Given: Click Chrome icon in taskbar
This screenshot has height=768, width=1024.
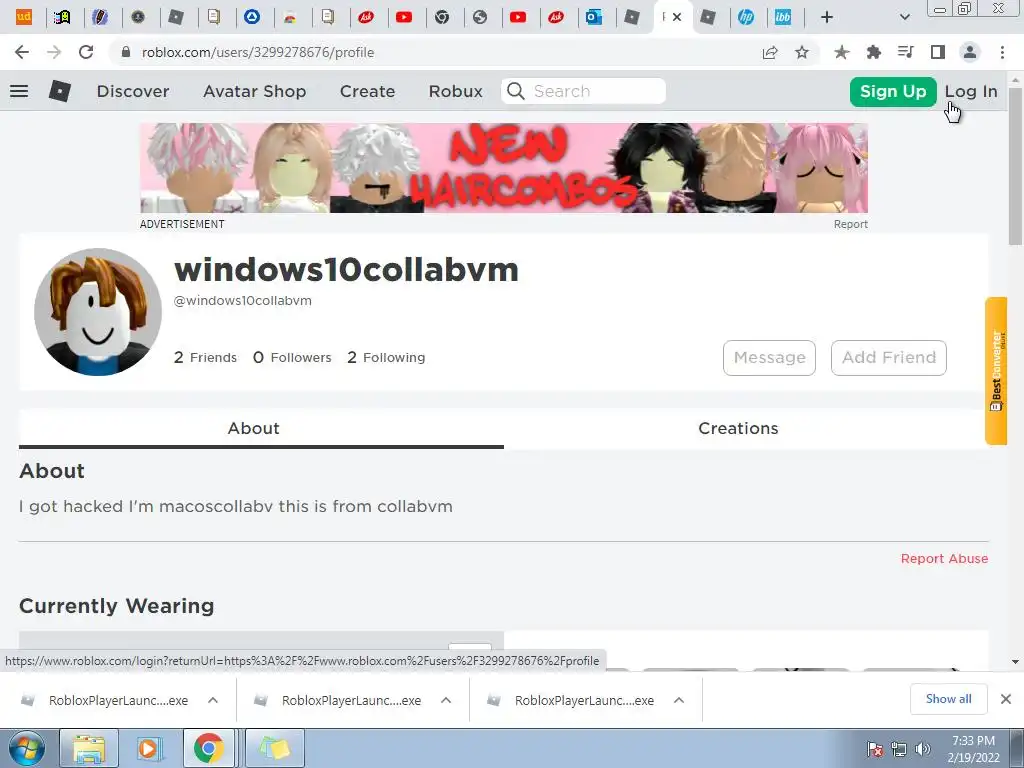Looking at the screenshot, I should coord(208,748).
